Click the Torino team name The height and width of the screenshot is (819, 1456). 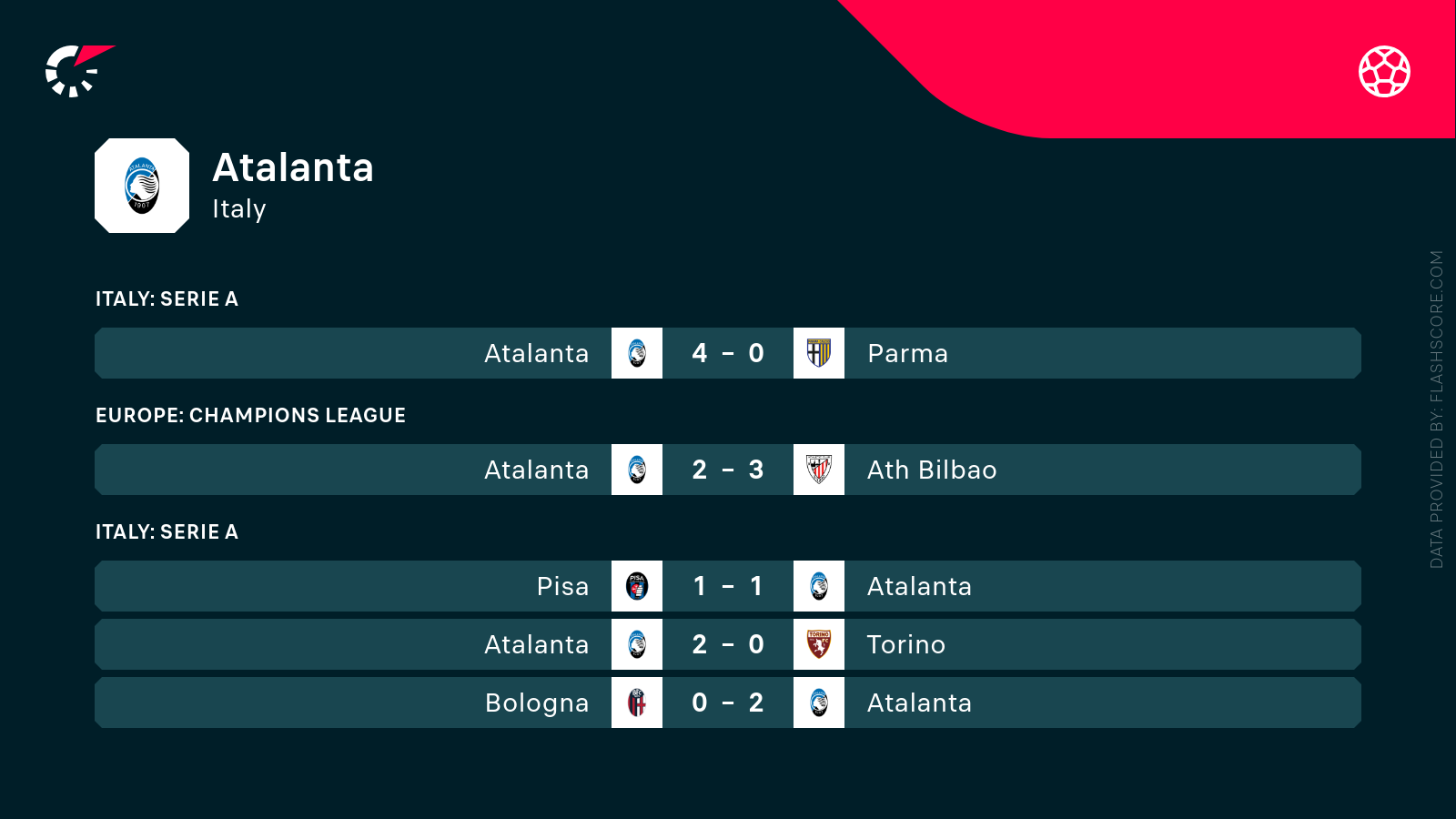(x=905, y=644)
